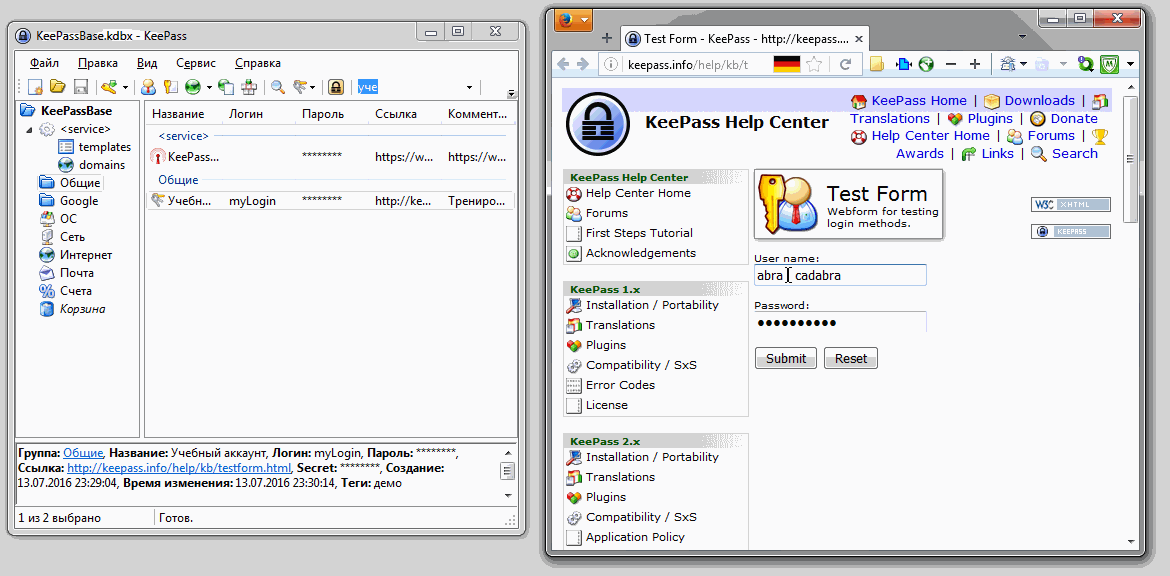
Task: Click the green globe icon in browser toolbar
Action: coord(926,64)
